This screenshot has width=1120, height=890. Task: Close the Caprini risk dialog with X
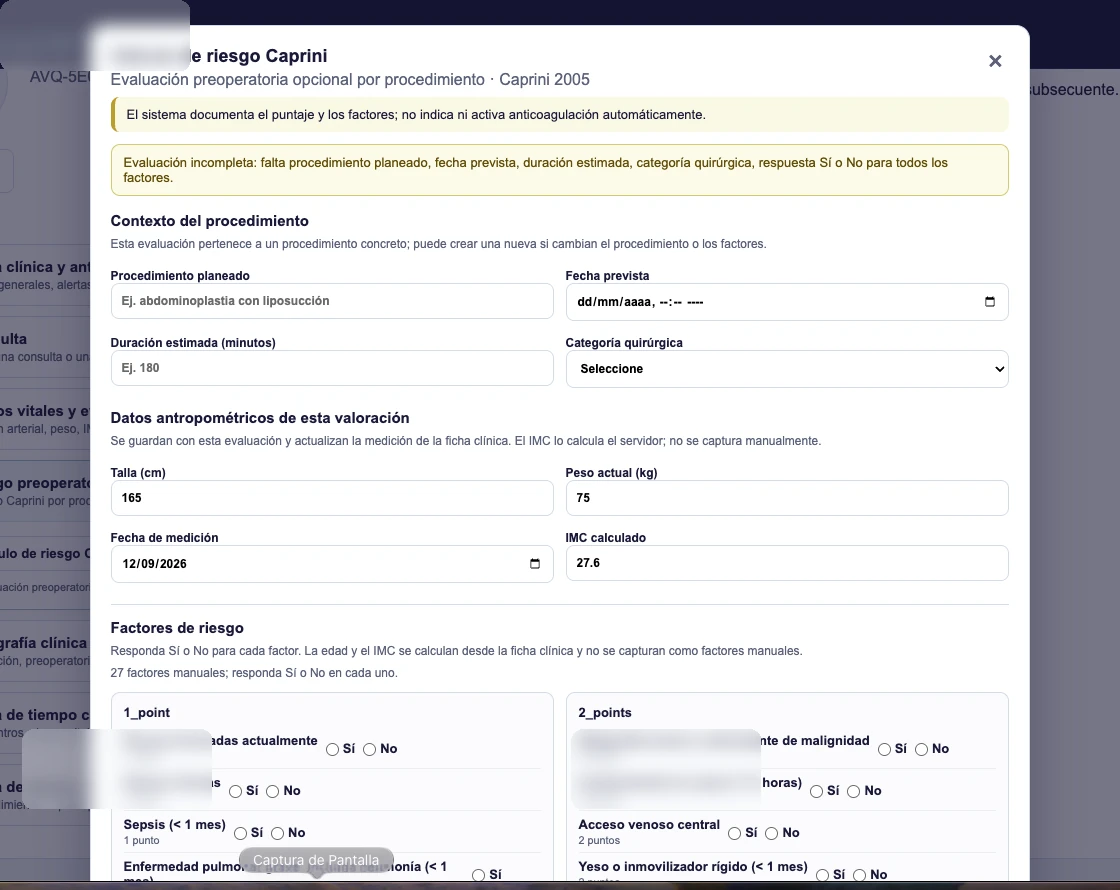click(x=995, y=61)
